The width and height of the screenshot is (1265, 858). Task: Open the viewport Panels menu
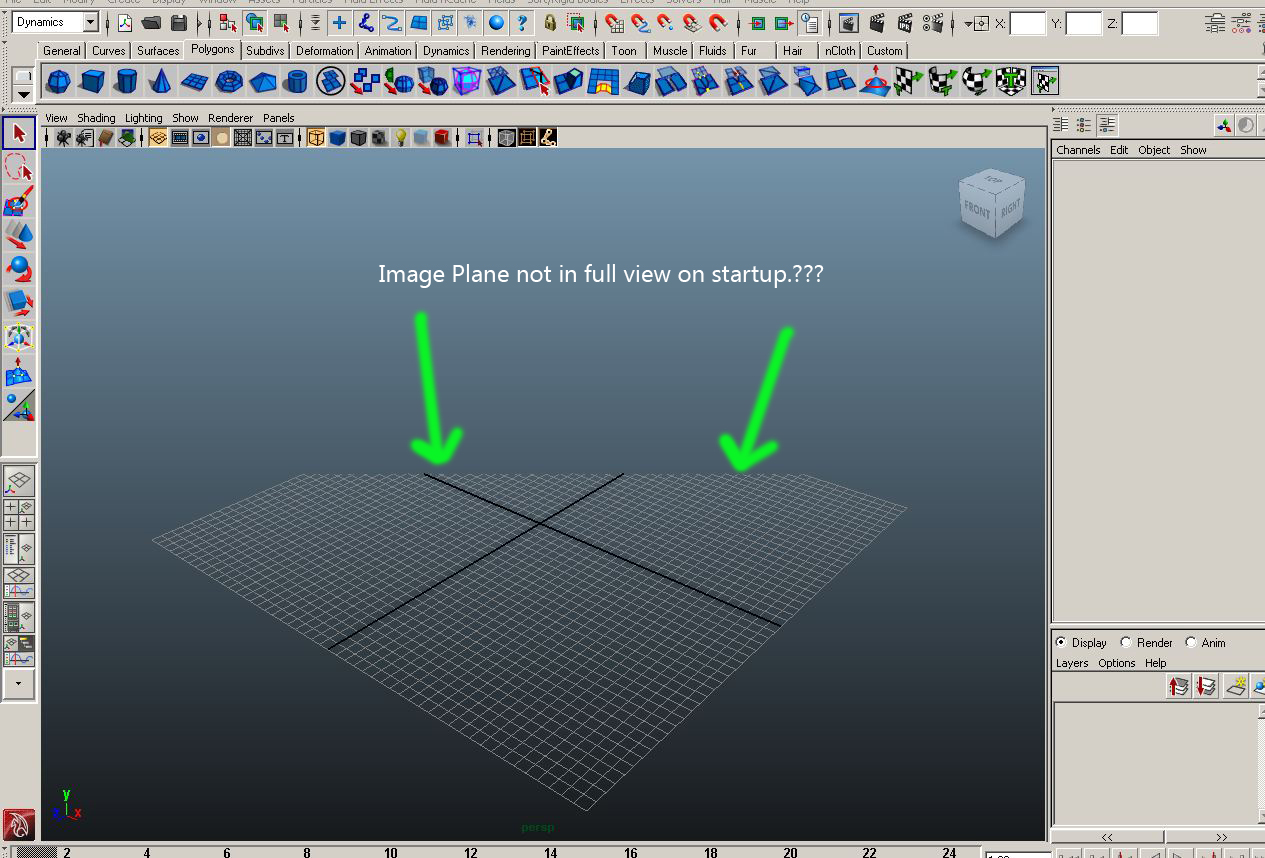pos(278,117)
